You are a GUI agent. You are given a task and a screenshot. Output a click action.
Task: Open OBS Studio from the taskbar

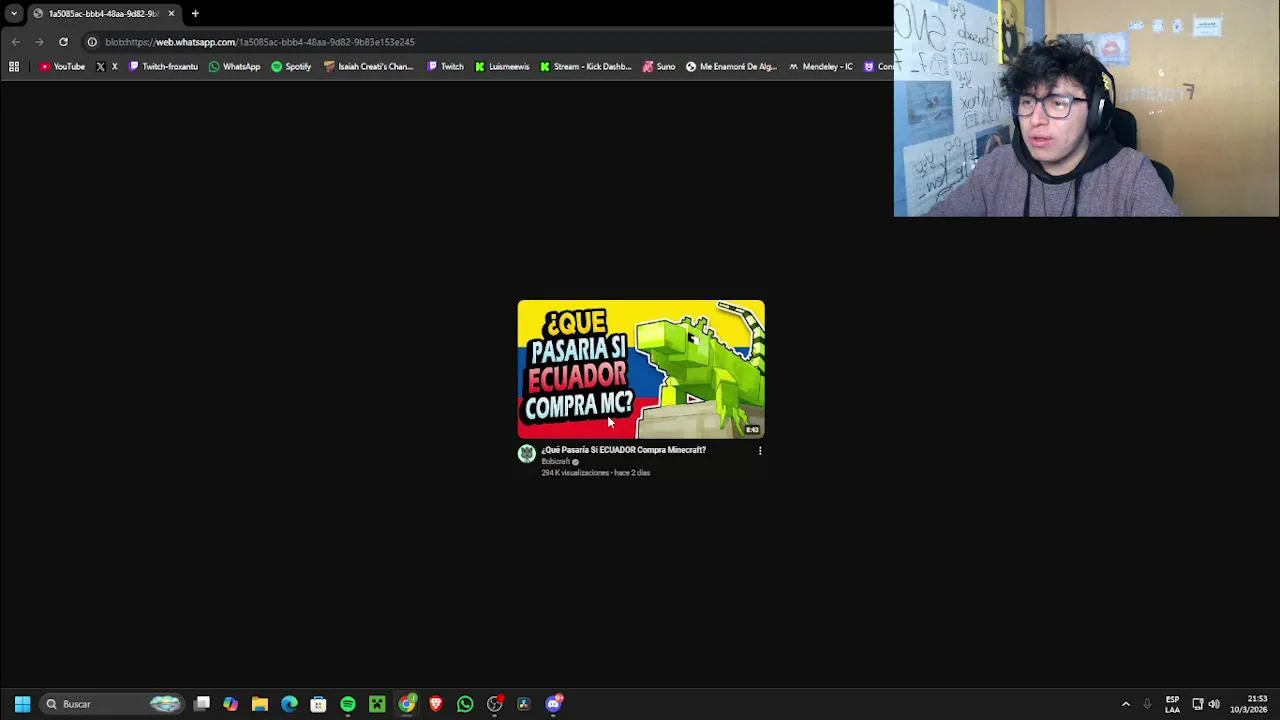pyautogui.click(x=494, y=704)
